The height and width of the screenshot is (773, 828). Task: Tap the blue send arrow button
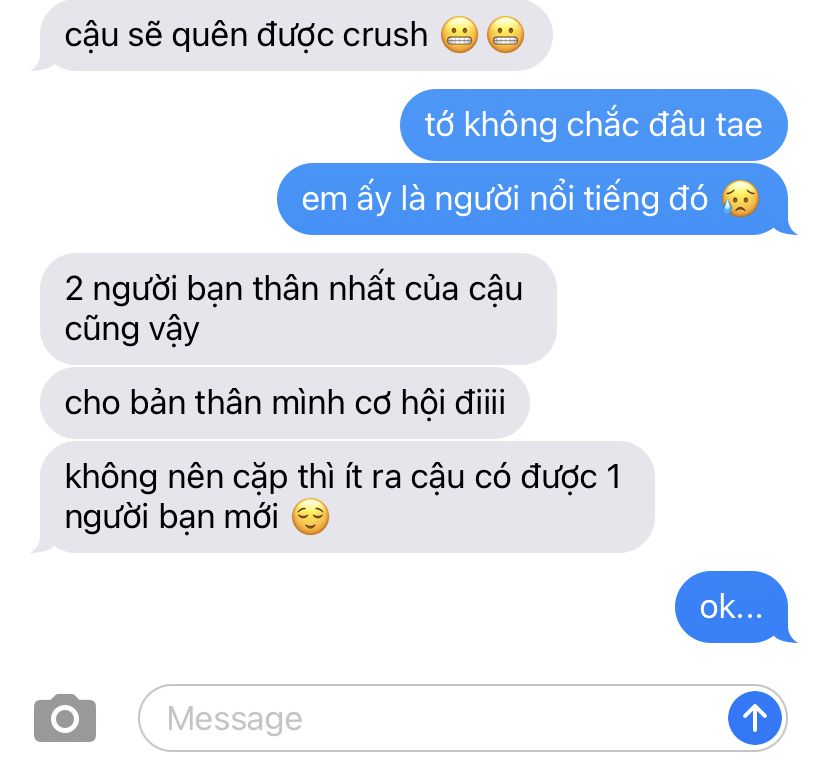point(754,718)
